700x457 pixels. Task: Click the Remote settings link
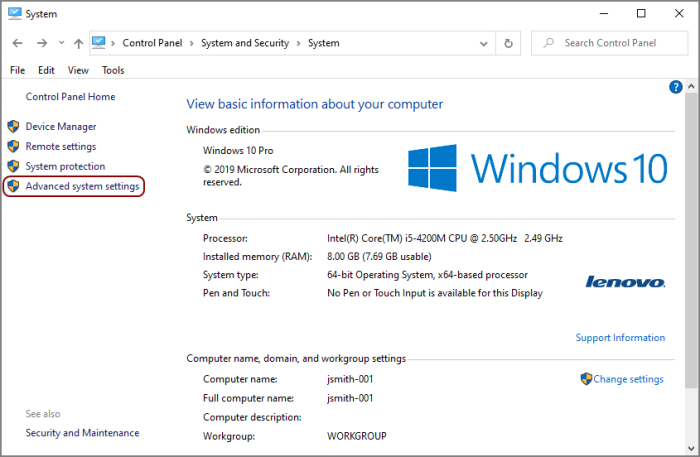click(61, 146)
